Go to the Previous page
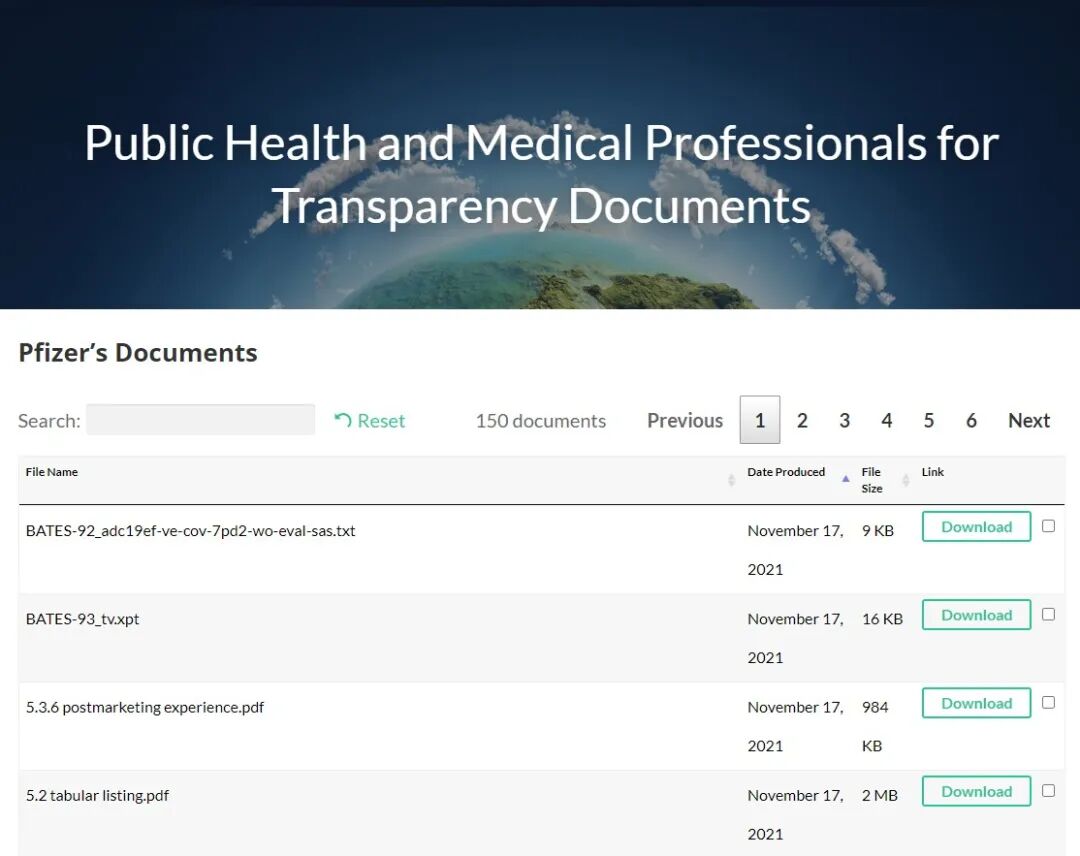 pos(685,420)
